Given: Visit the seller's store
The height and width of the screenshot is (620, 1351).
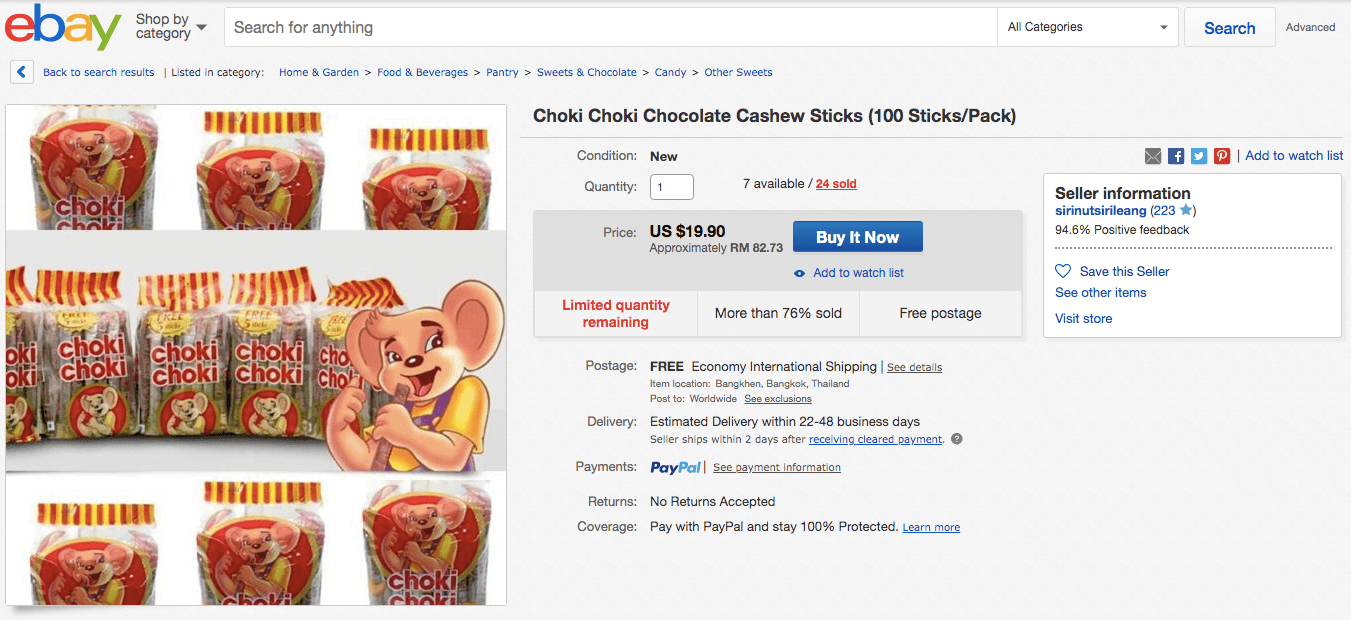Looking at the screenshot, I should click(1083, 318).
